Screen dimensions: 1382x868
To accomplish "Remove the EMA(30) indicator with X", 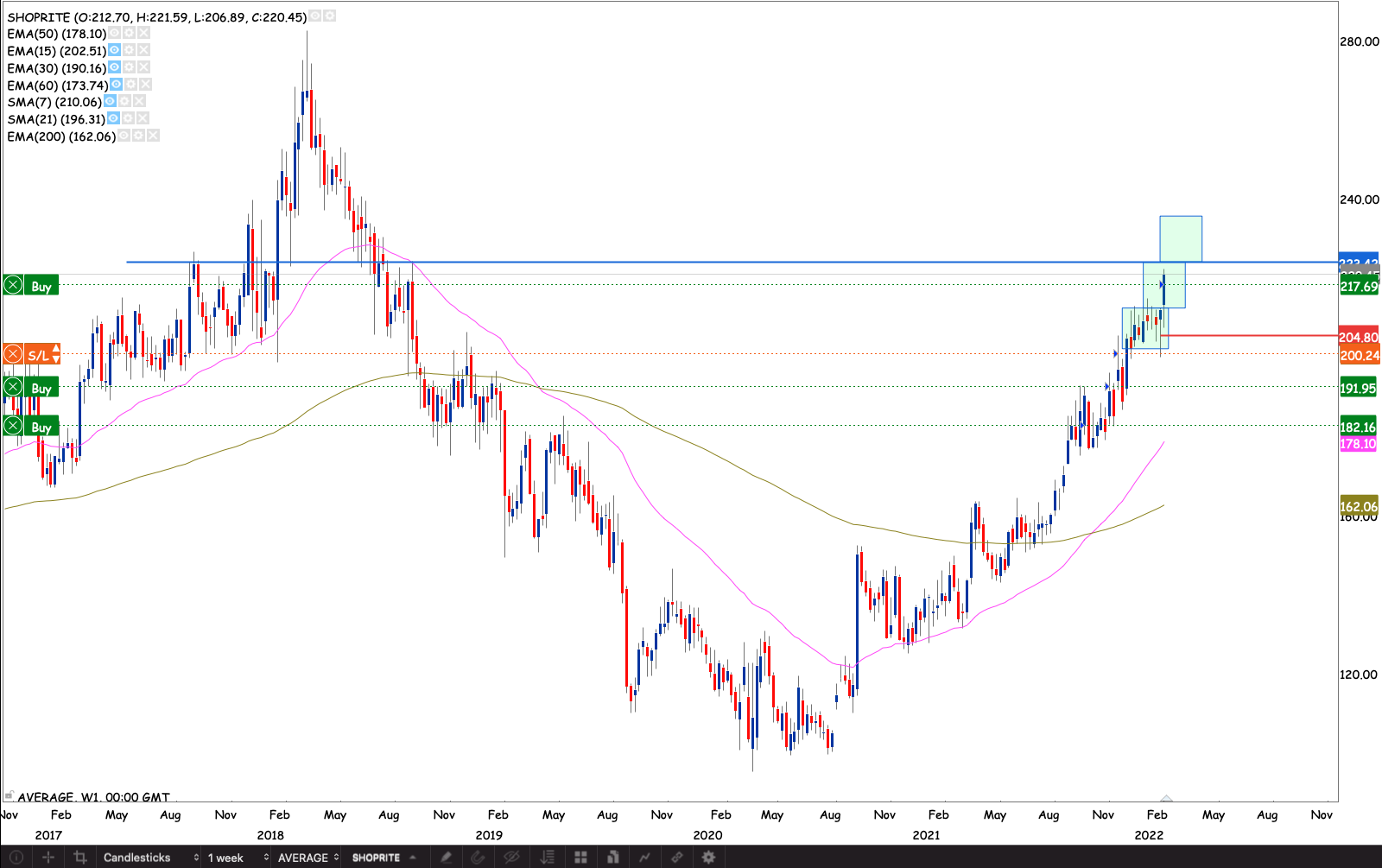I will click(144, 67).
